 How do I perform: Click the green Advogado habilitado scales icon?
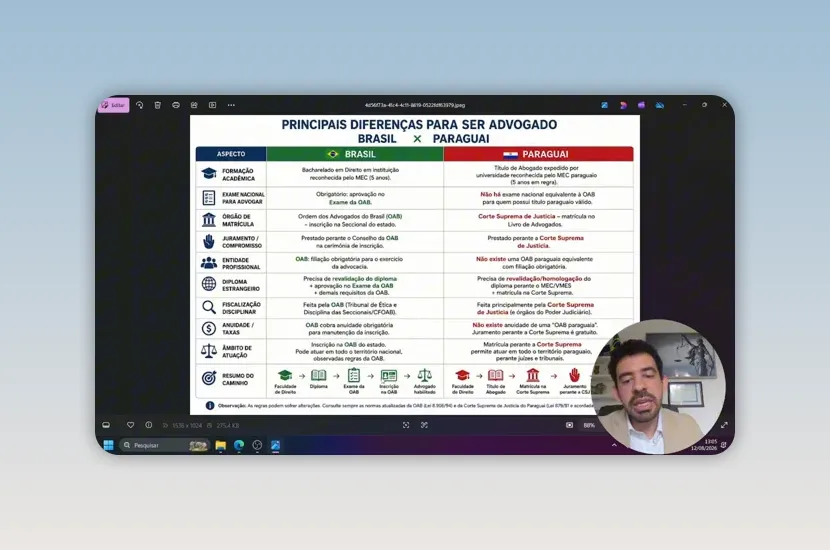tap(425, 375)
